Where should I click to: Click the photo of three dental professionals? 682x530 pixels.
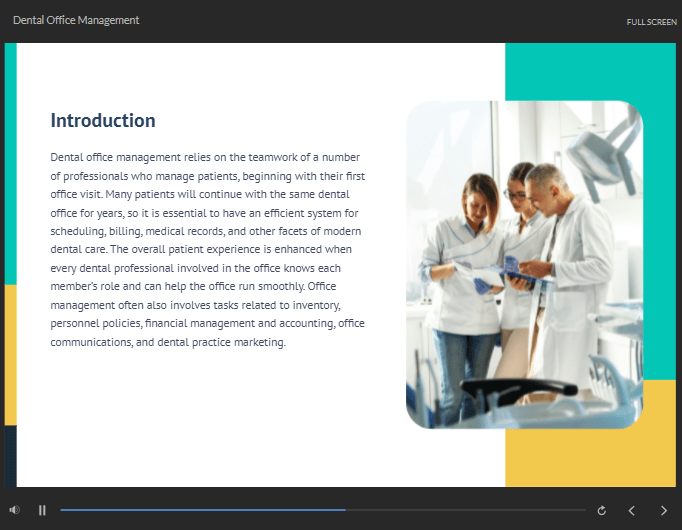(524, 265)
